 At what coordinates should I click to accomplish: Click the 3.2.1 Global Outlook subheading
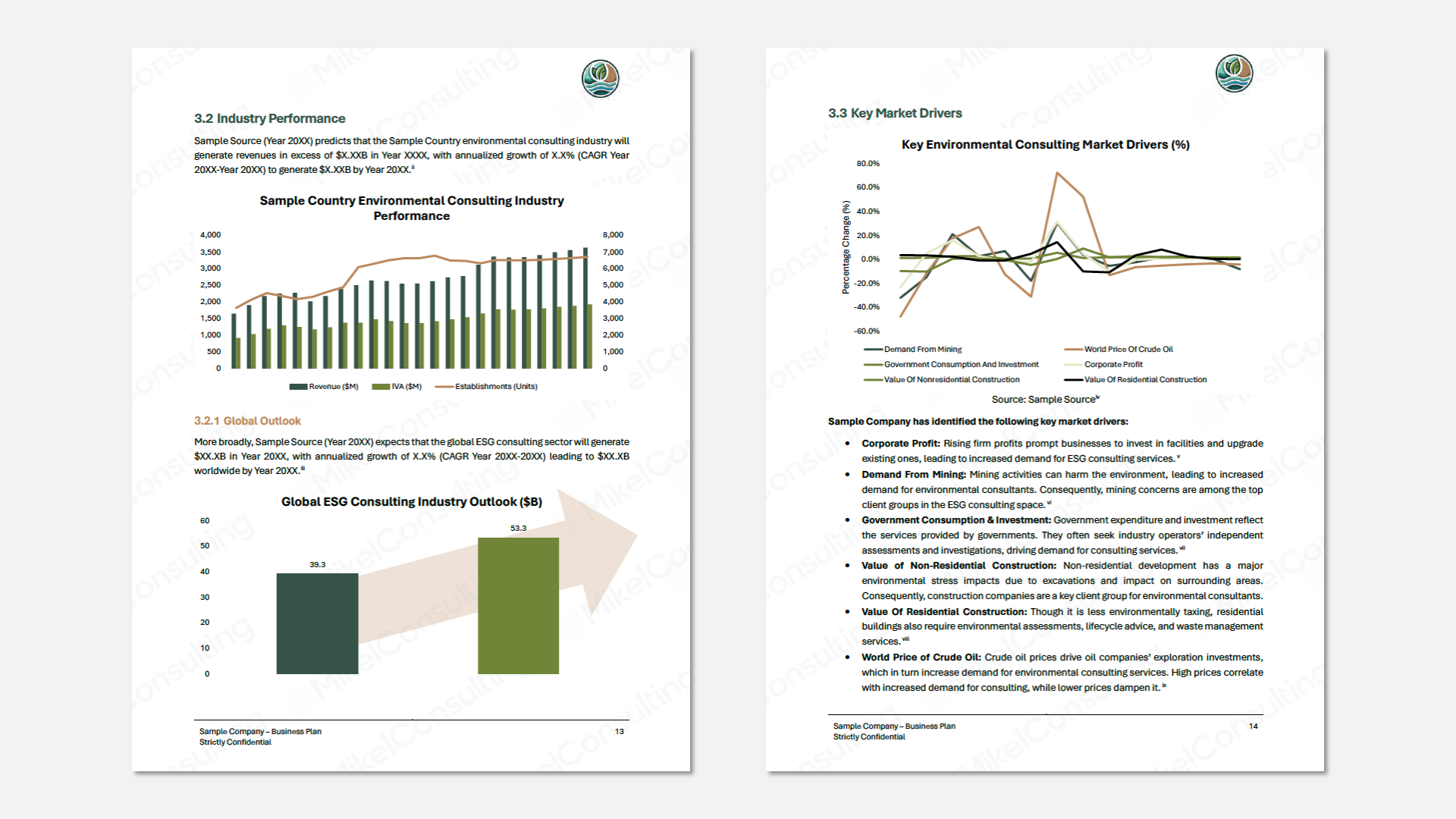coord(247,421)
